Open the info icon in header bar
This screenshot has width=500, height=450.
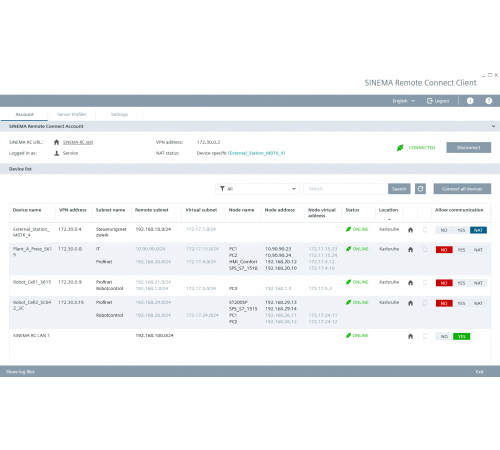[470, 101]
